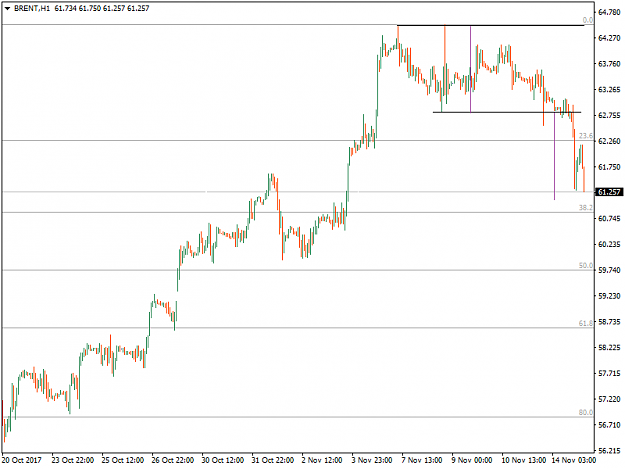Select the 20 Oct 2017 time axis label

pyautogui.click(x=22, y=460)
